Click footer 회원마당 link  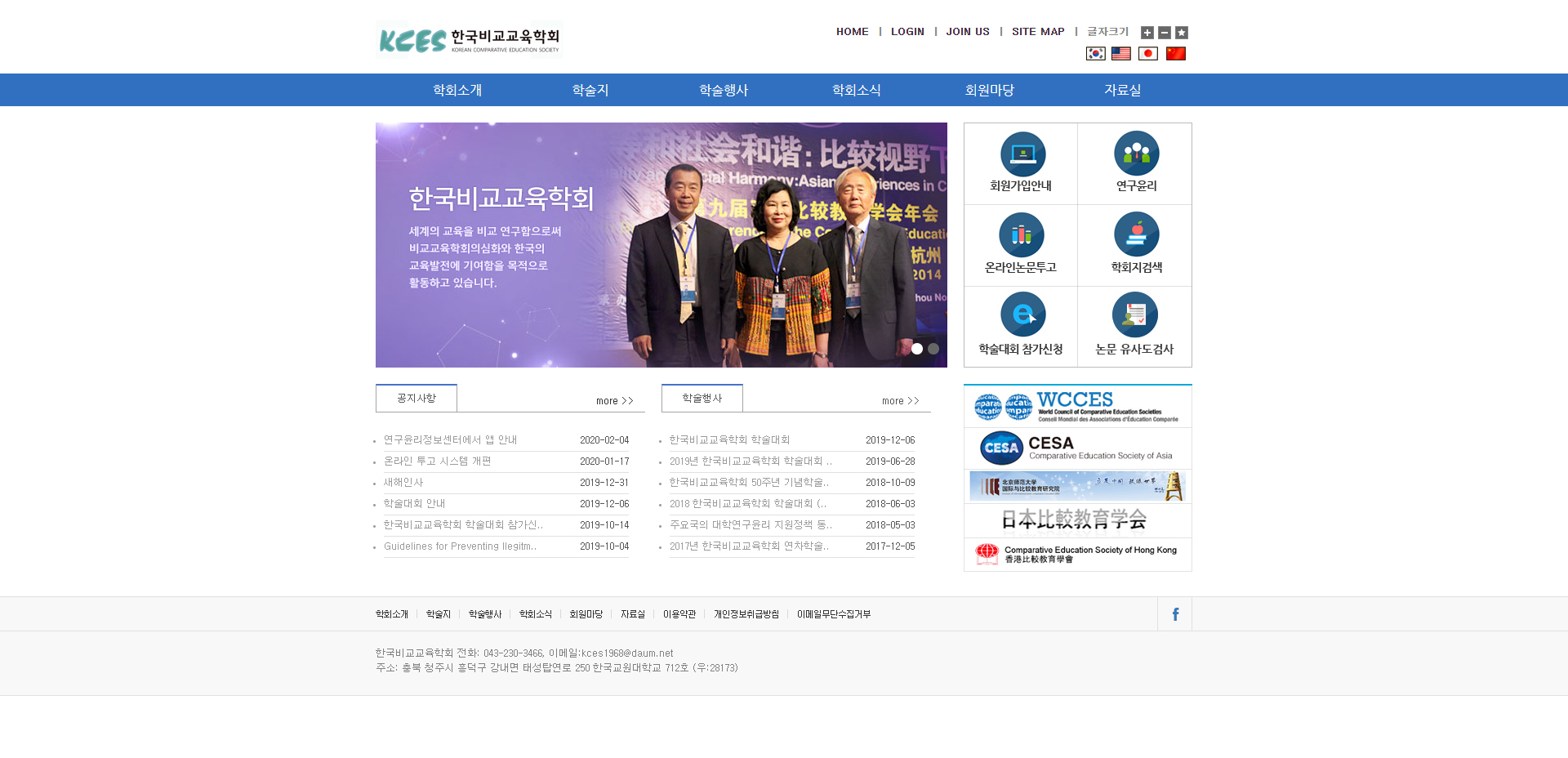[x=586, y=614]
